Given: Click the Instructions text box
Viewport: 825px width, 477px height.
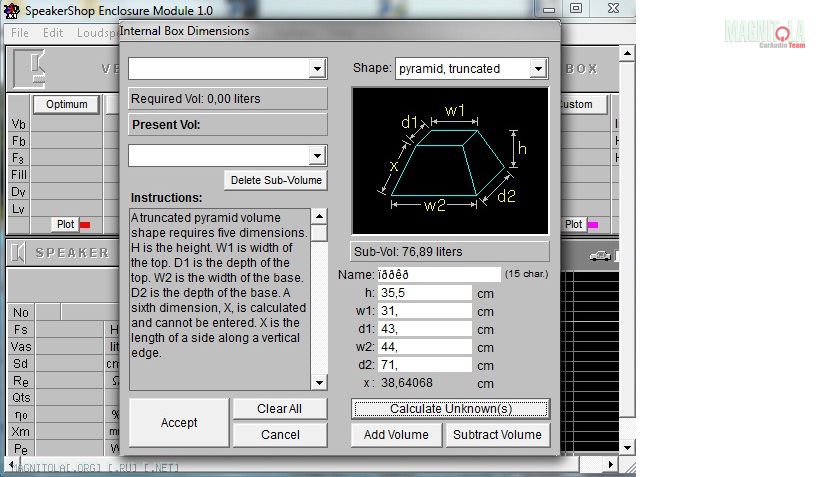Looking at the screenshot, I should 220,299.
